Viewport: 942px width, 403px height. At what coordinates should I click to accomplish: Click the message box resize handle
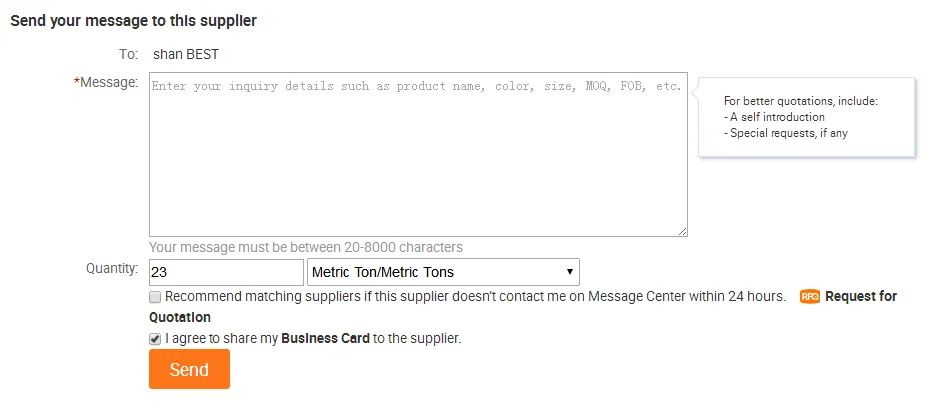[x=682, y=231]
